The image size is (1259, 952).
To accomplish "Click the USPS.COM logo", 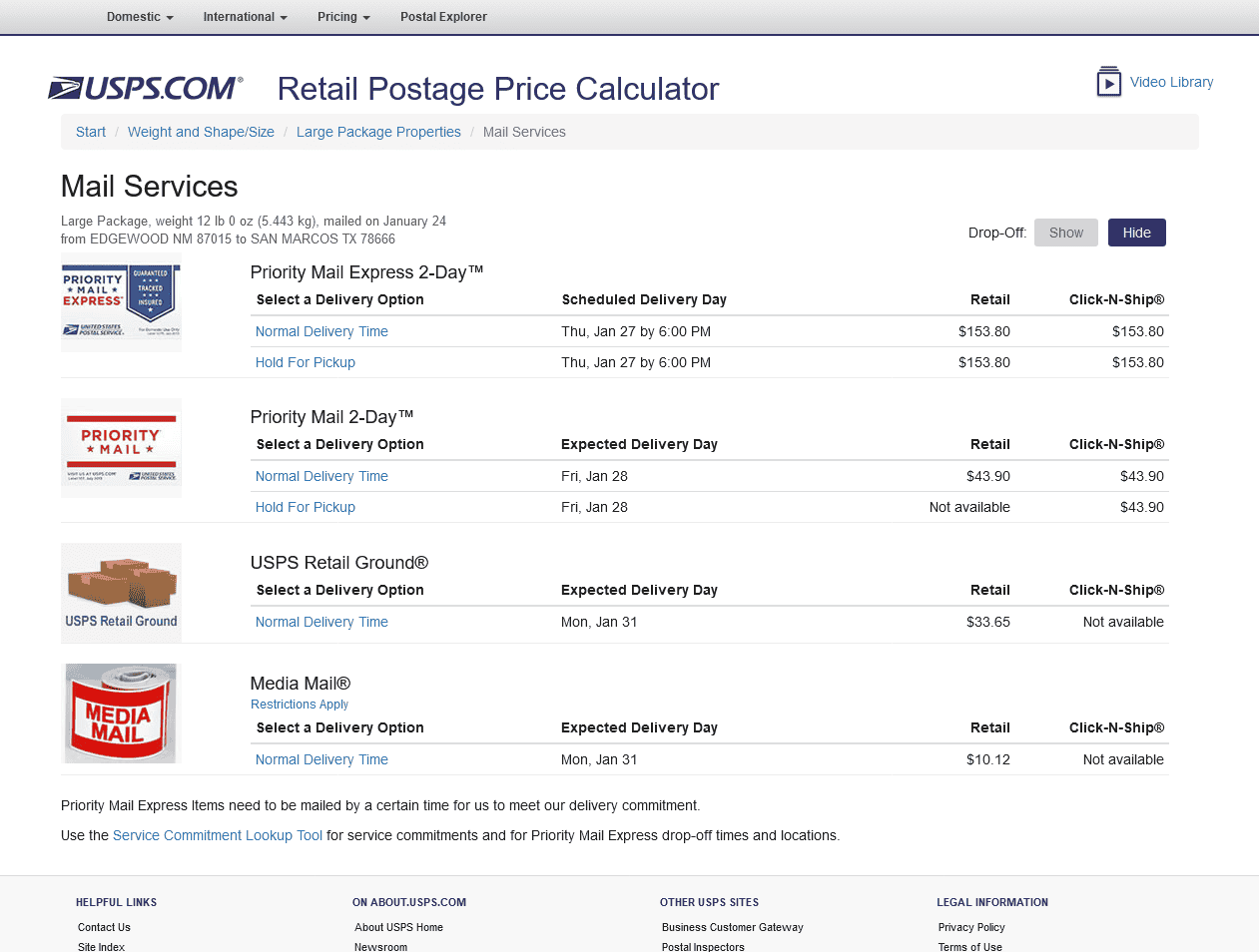I will coord(146,89).
